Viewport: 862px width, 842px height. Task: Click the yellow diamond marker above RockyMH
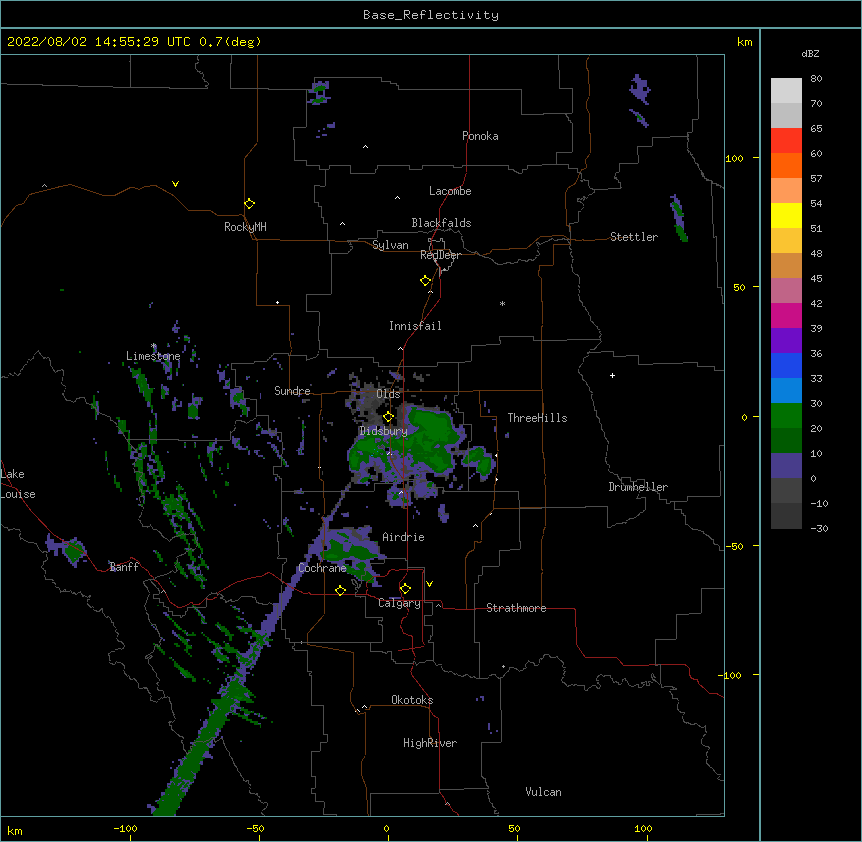pos(249,204)
